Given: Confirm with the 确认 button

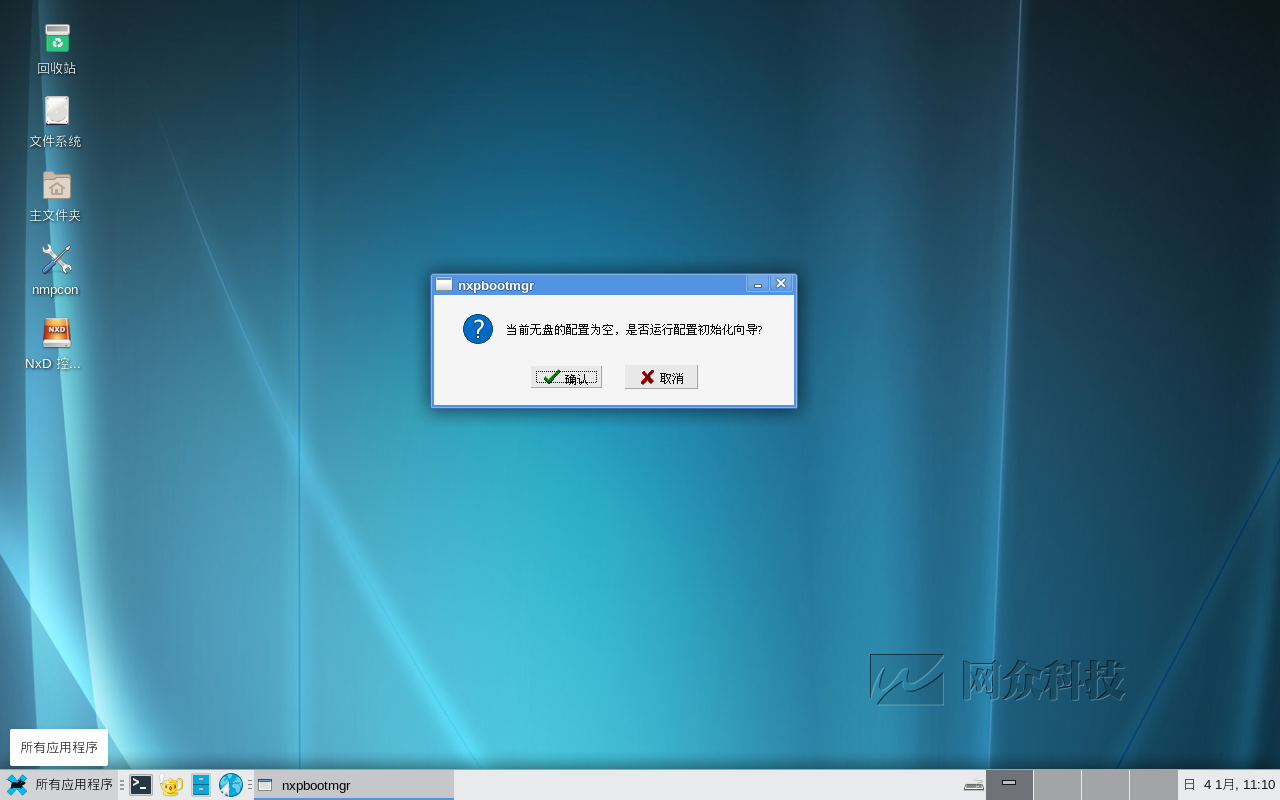Looking at the screenshot, I should click(x=566, y=377).
